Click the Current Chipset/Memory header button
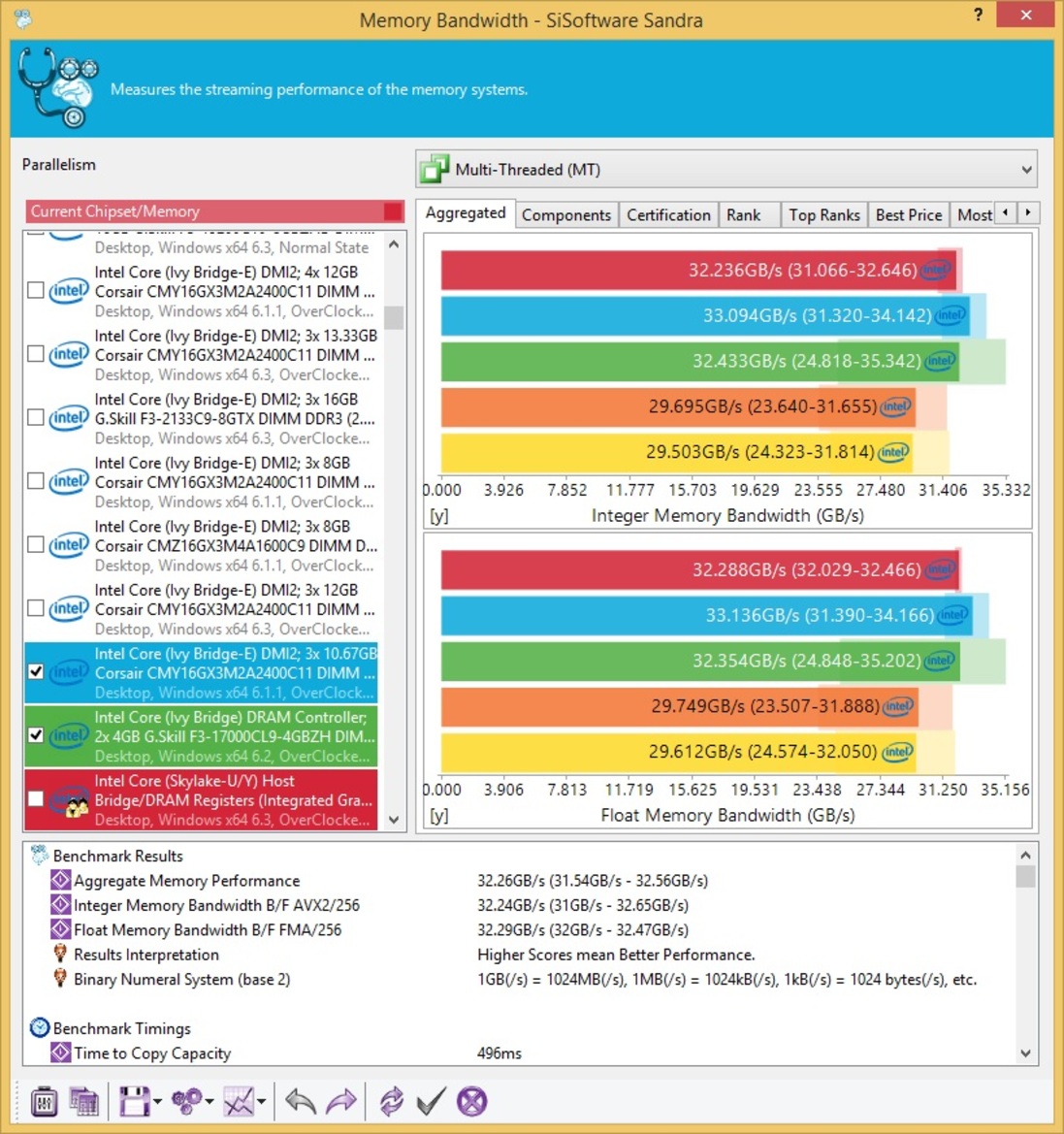This screenshot has width=1064, height=1134. (214, 211)
